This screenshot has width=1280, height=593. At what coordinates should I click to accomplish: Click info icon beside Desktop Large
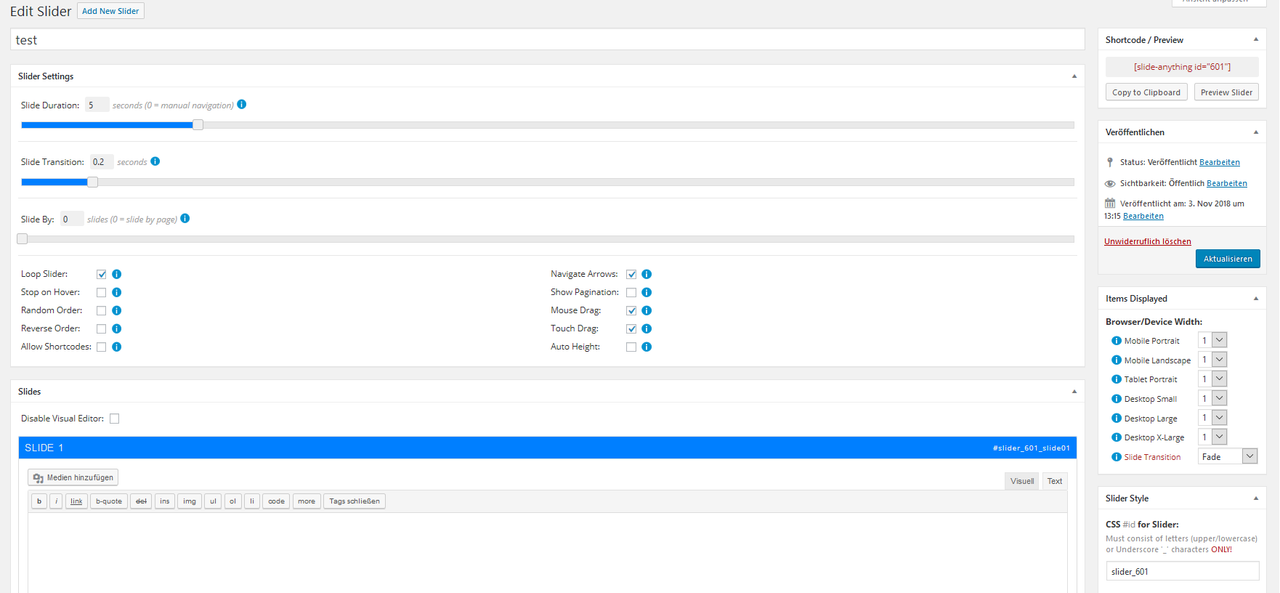pos(1117,418)
